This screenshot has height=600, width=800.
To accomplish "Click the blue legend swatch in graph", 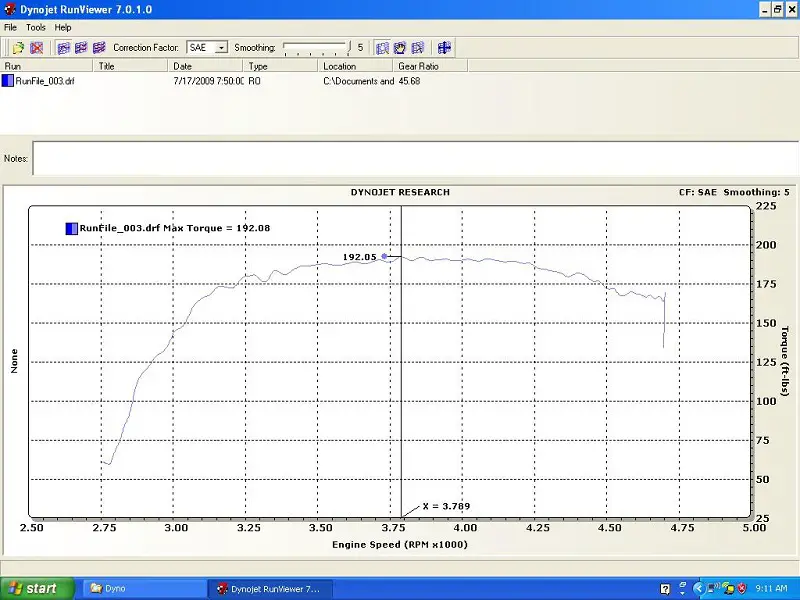I will [x=71, y=228].
